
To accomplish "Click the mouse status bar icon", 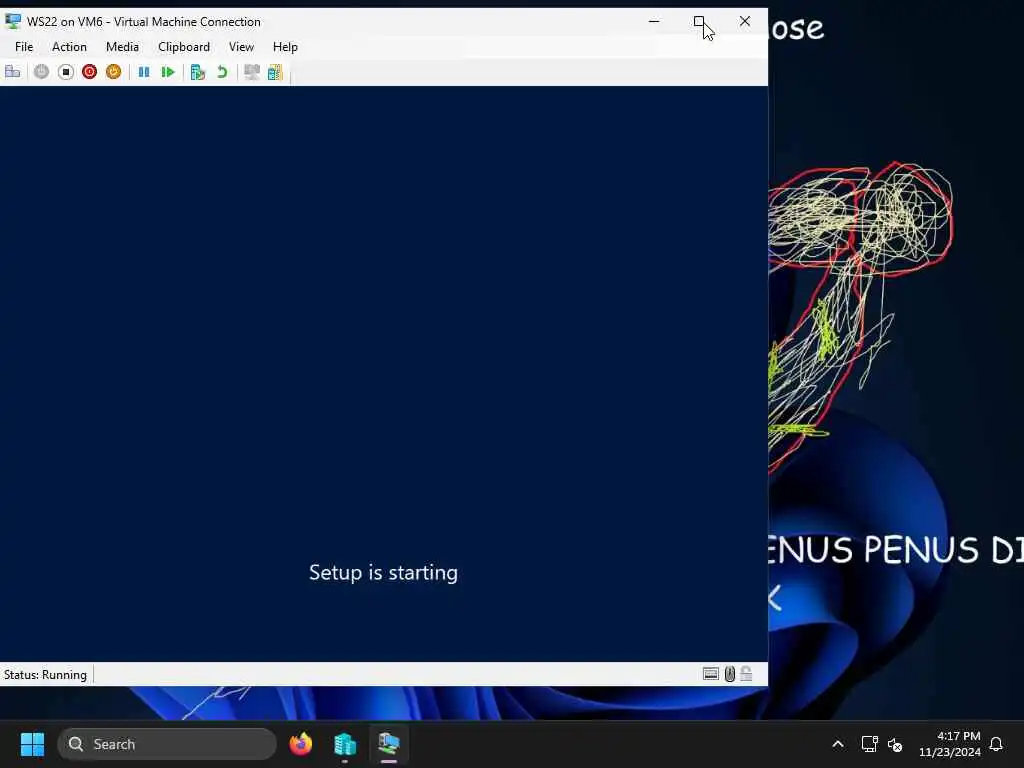I will coord(729,674).
